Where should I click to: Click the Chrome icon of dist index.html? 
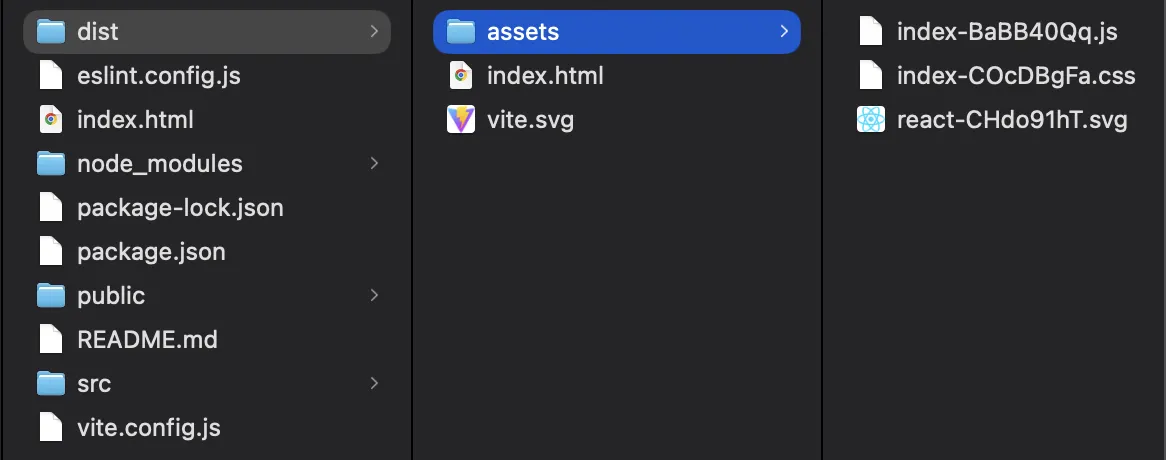click(x=461, y=76)
